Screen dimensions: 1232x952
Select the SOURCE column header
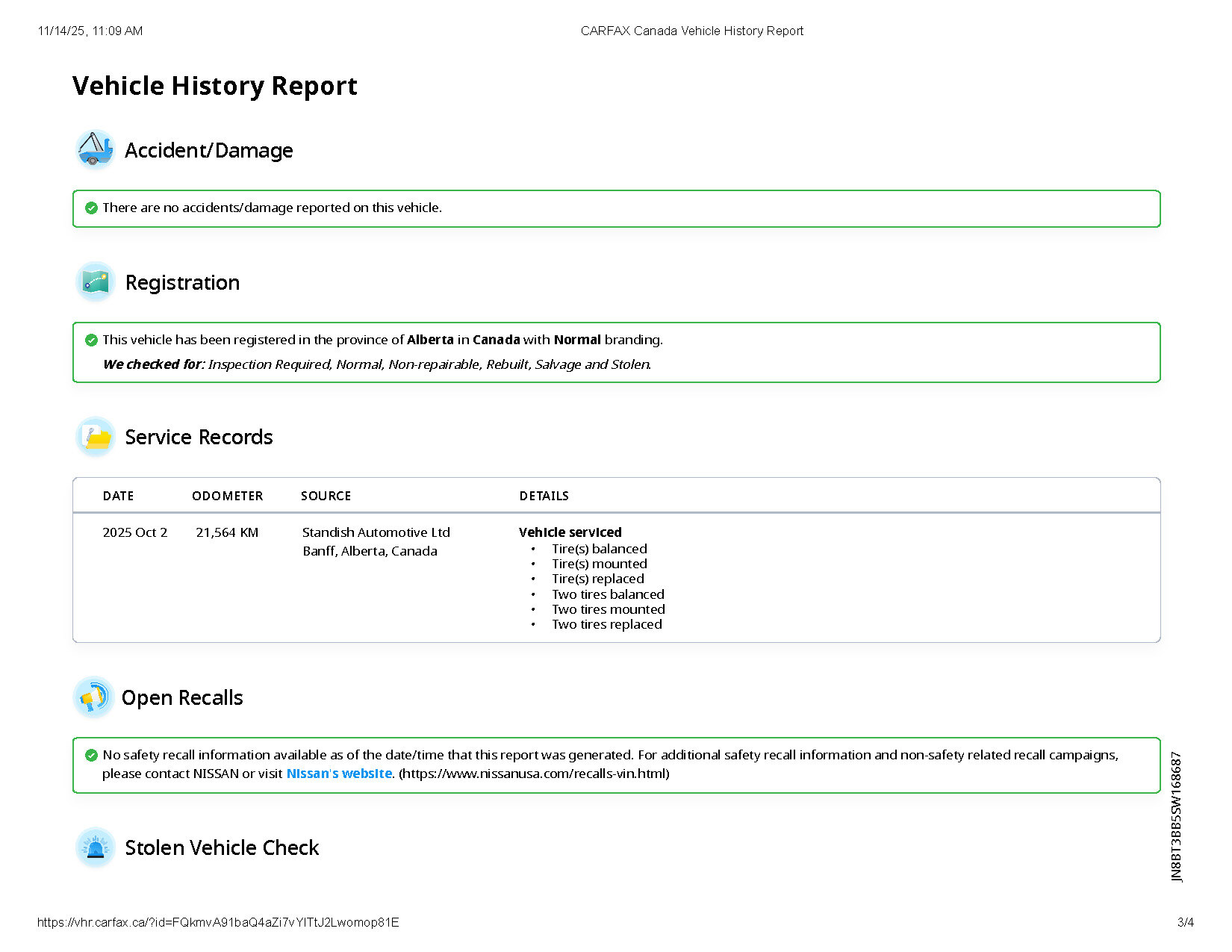[x=326, y=496]
